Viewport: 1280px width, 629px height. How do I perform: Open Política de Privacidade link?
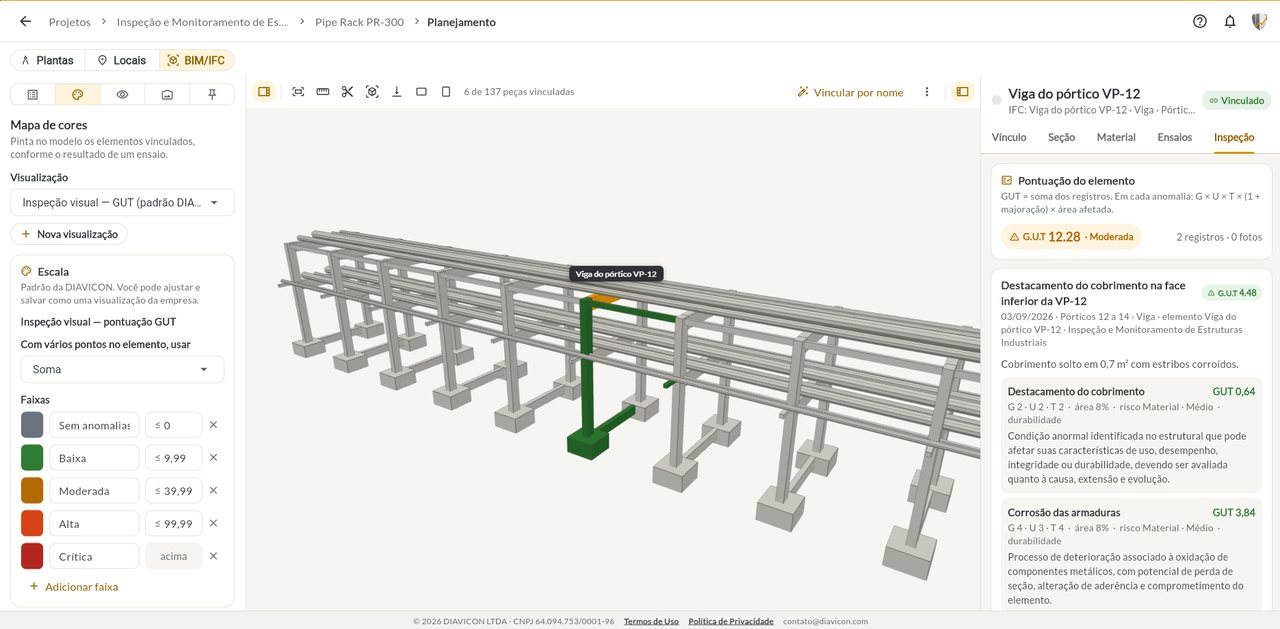tap(731, 621)
